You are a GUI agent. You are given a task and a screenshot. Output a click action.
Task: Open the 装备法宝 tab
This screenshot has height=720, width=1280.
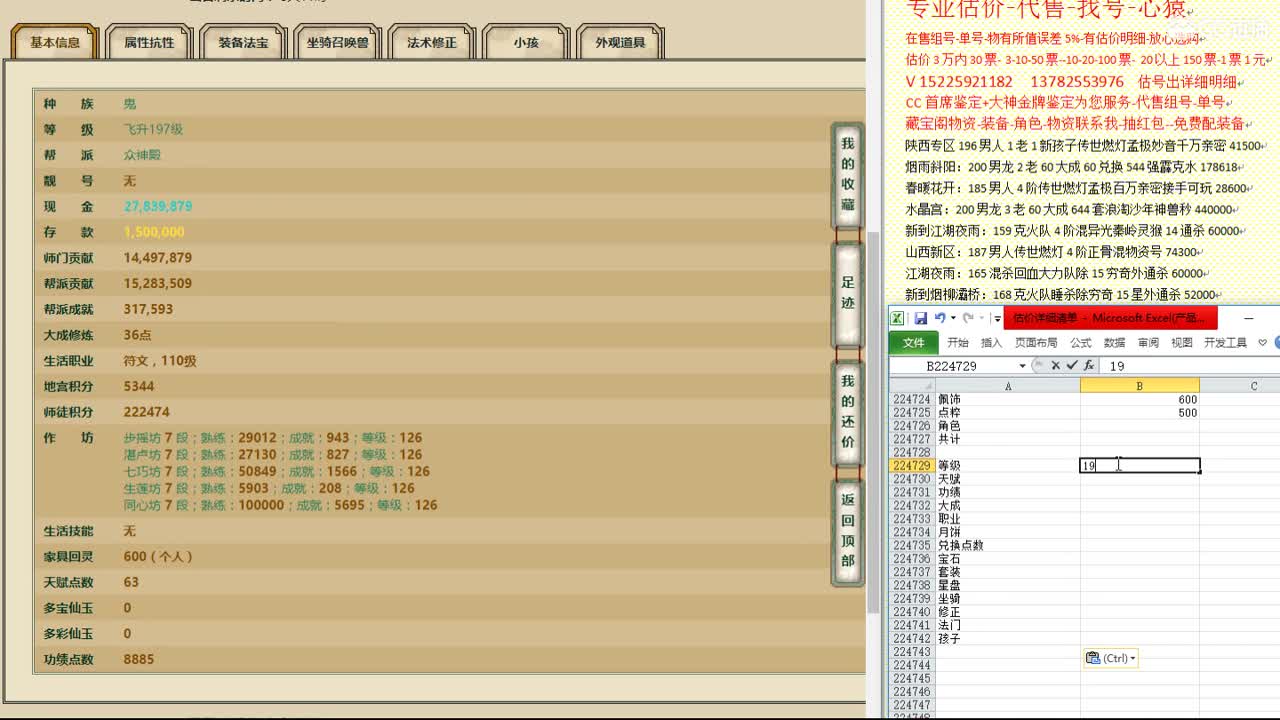[x=243, y=43]
